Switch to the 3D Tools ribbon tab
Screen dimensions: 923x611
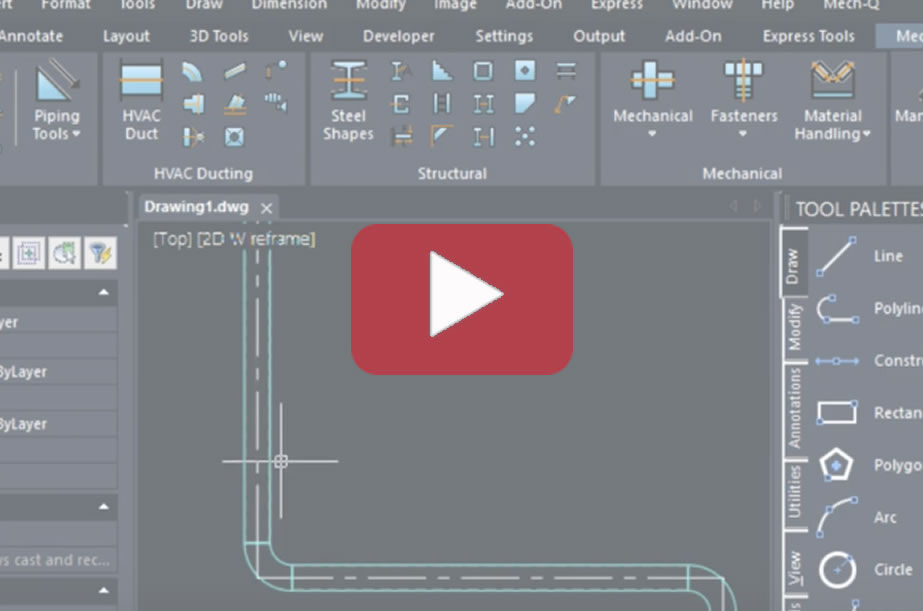point(219,36)
